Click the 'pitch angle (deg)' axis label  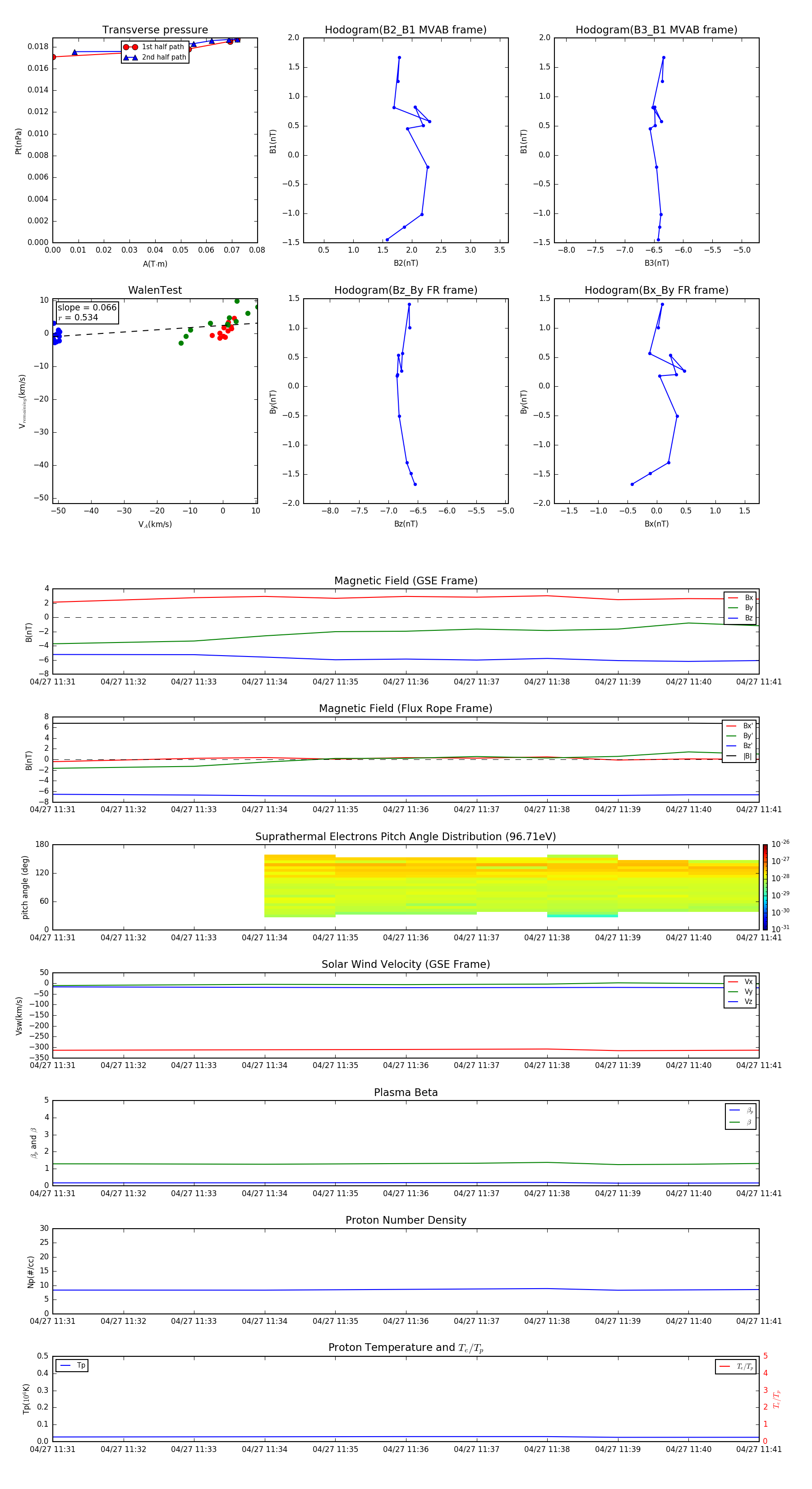[x=25, y=887]
